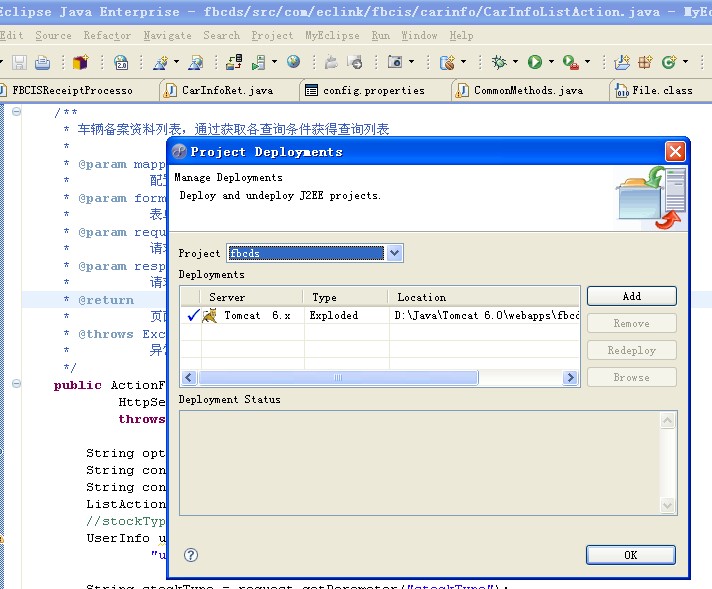Image resolution: width=712 pixels, height=589 pixels.
Task: Click the pyramid with magnifier icon
Action: click(x=196, y=62)
